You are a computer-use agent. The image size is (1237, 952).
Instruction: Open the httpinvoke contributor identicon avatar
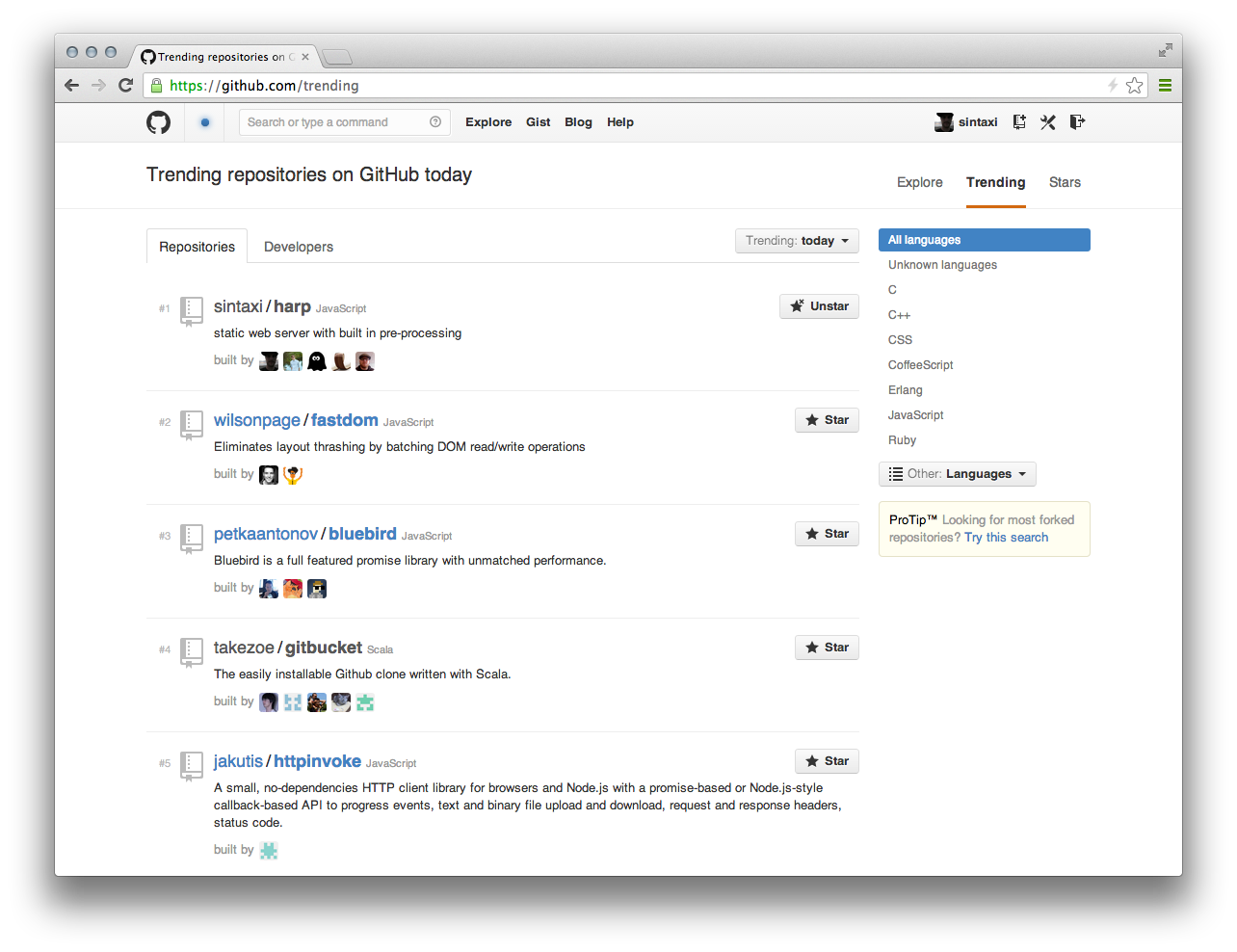[x=269, y=851]
